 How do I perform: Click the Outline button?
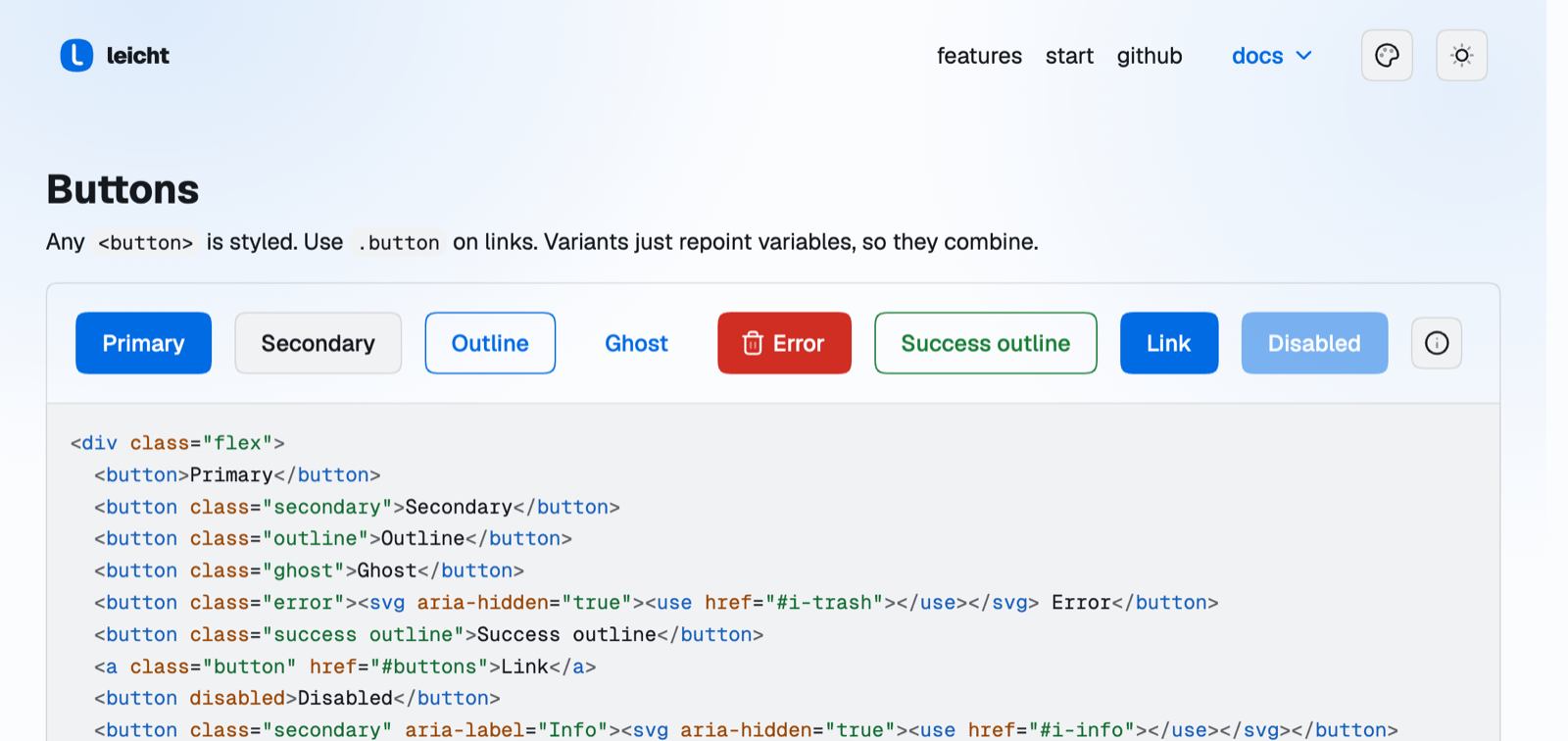(x=490, y=343)
